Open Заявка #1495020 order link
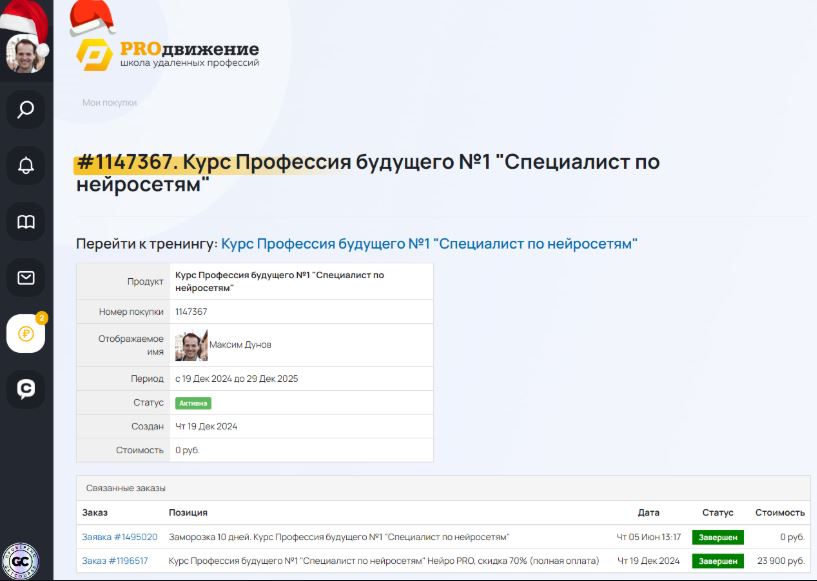This screenshot has width=817, height=581. (119, 537)
